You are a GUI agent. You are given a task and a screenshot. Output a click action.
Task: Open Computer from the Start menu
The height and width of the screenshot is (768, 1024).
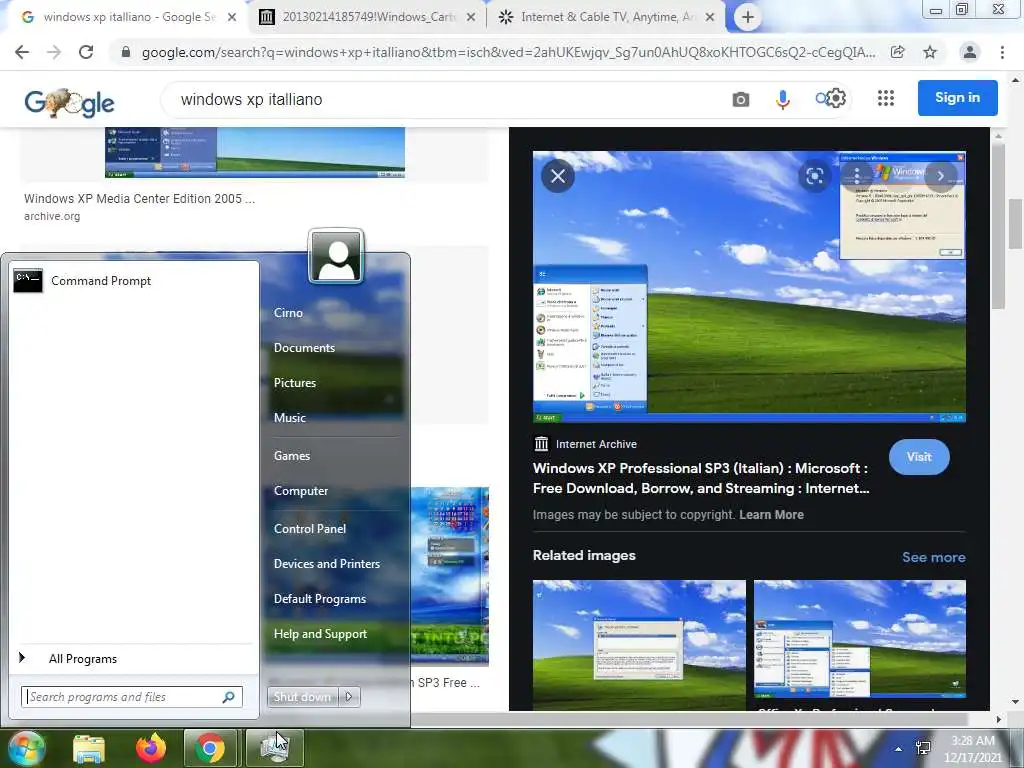(x=301, y=490)
